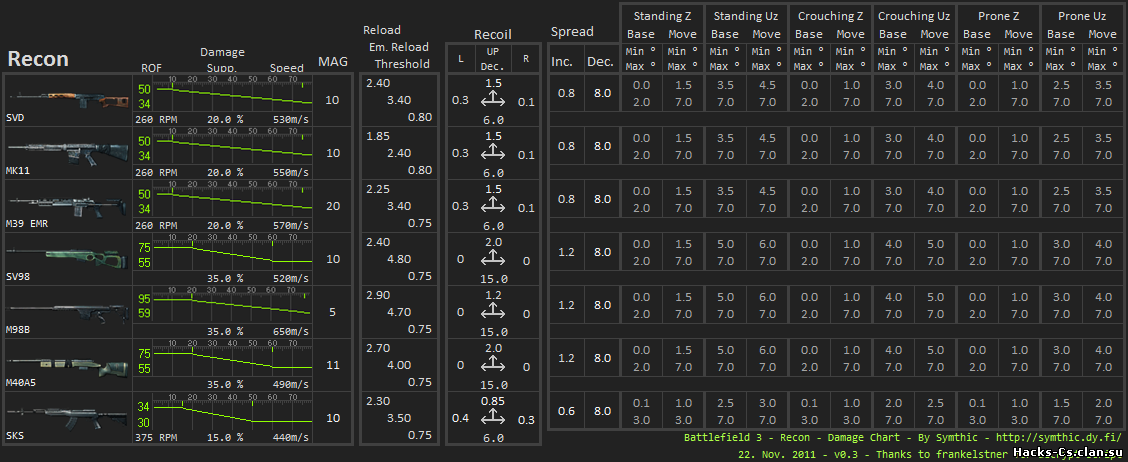
Task: Click the SKS recoil direction arrows icon
Action: [x=493, y=419]
